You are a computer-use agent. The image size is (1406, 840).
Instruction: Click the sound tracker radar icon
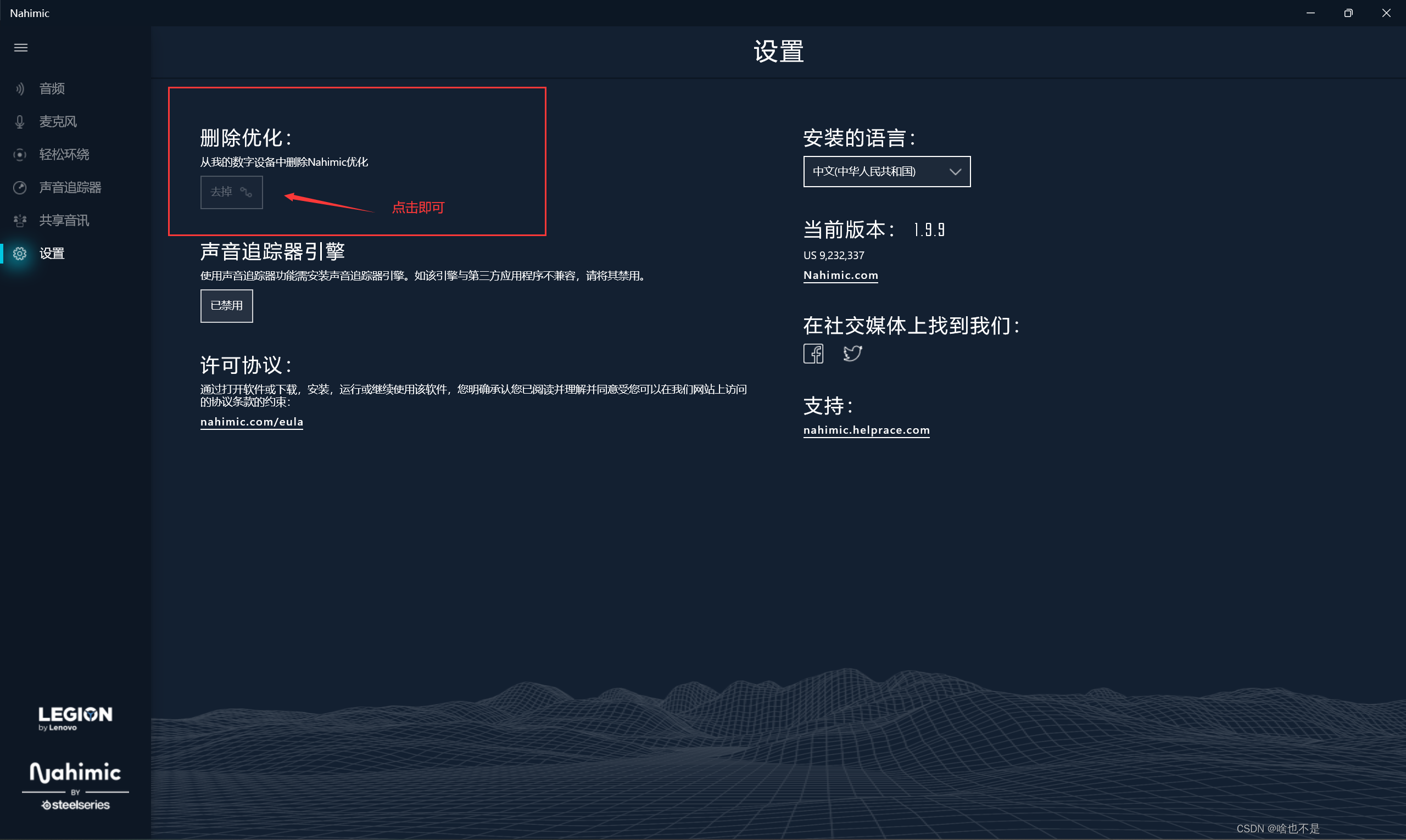[x=20, y=187]
